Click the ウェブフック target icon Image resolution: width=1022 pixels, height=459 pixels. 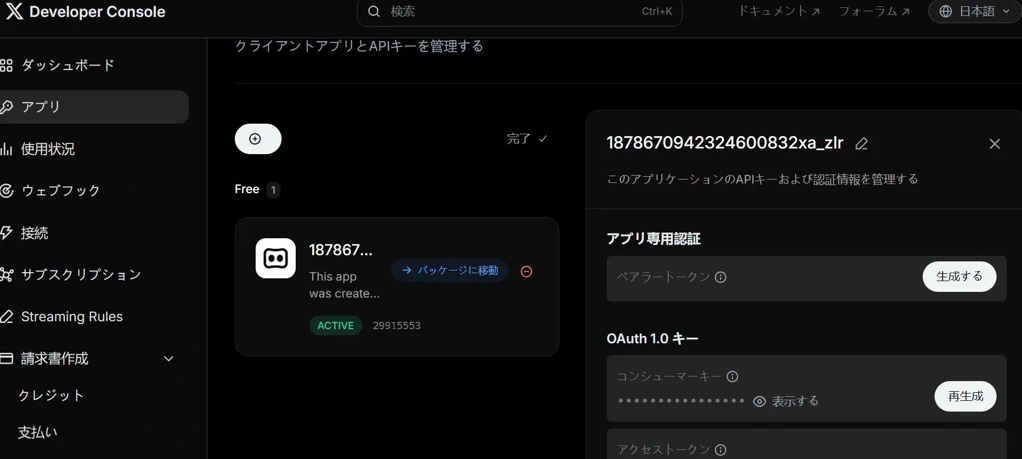pos(7,191)
